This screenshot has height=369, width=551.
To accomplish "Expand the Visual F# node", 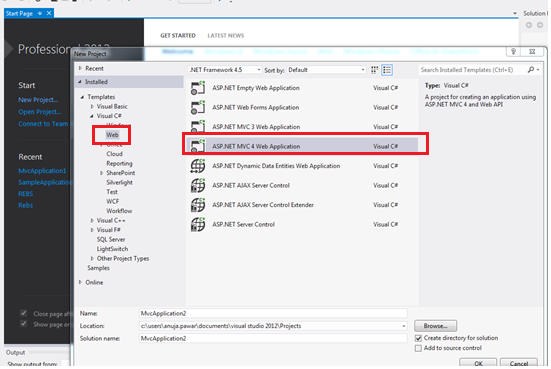I will (x=92, y=230).
